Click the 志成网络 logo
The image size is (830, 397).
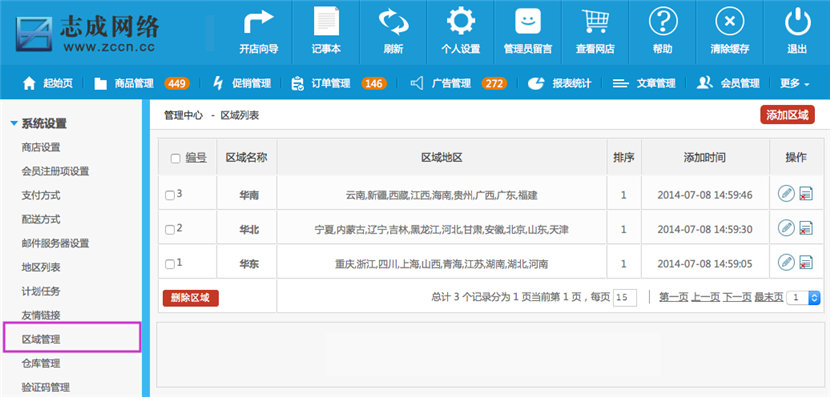click(x=87, y=33)
